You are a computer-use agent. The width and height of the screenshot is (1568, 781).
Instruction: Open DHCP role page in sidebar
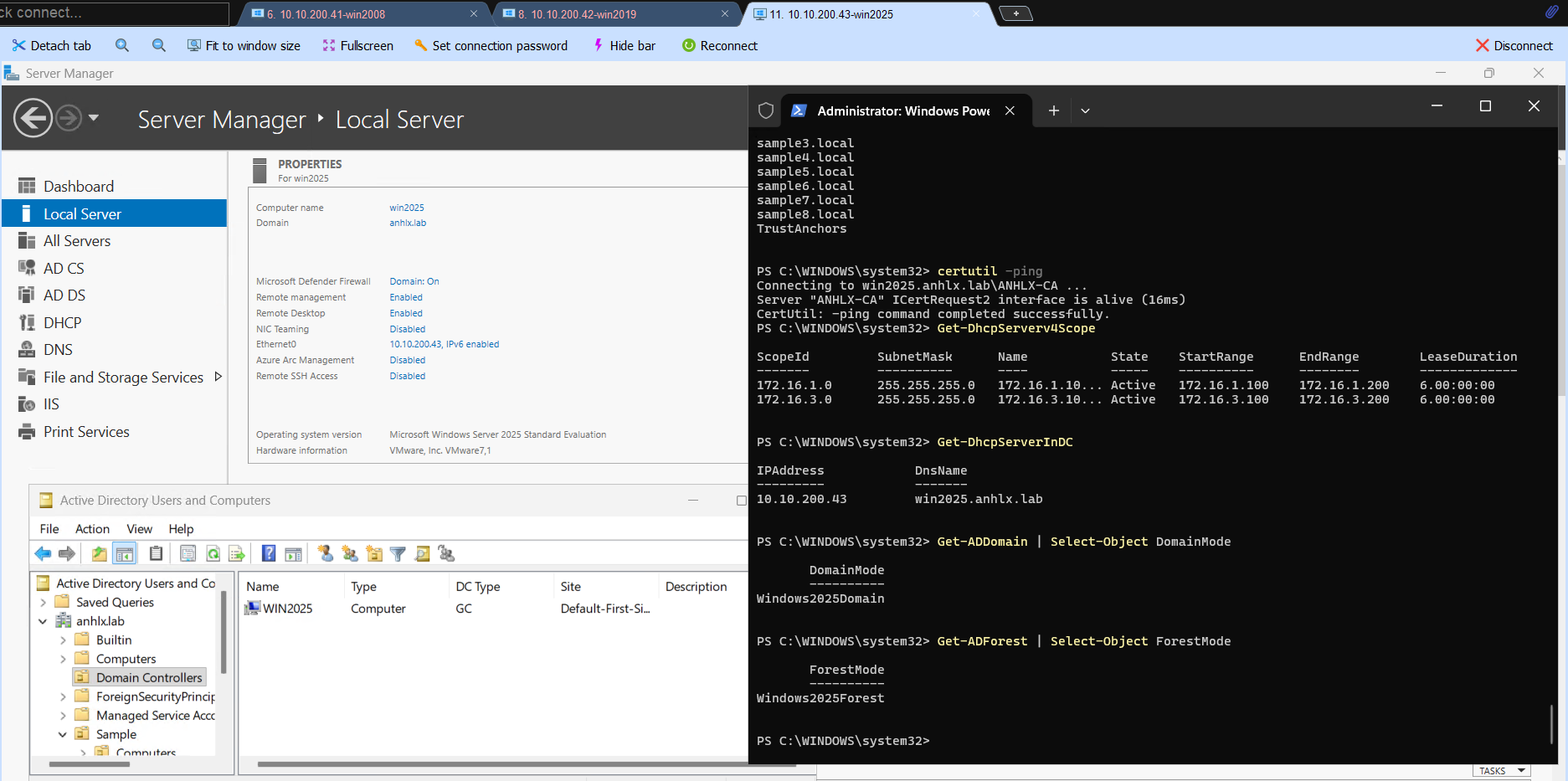[x=62, y=322]
